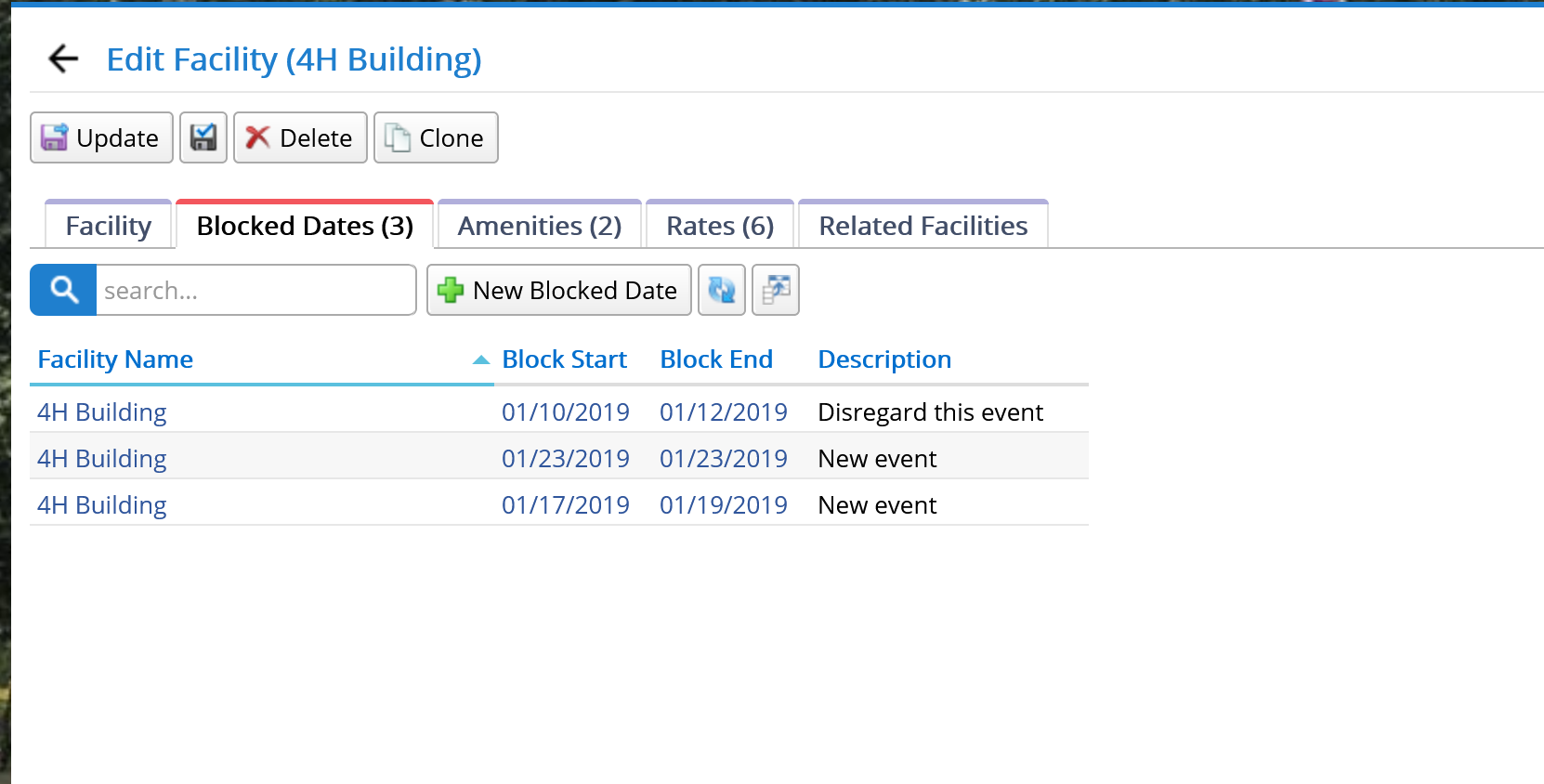
Task: Open the Related Facilities tab
Action: click(x=922, y=225)
